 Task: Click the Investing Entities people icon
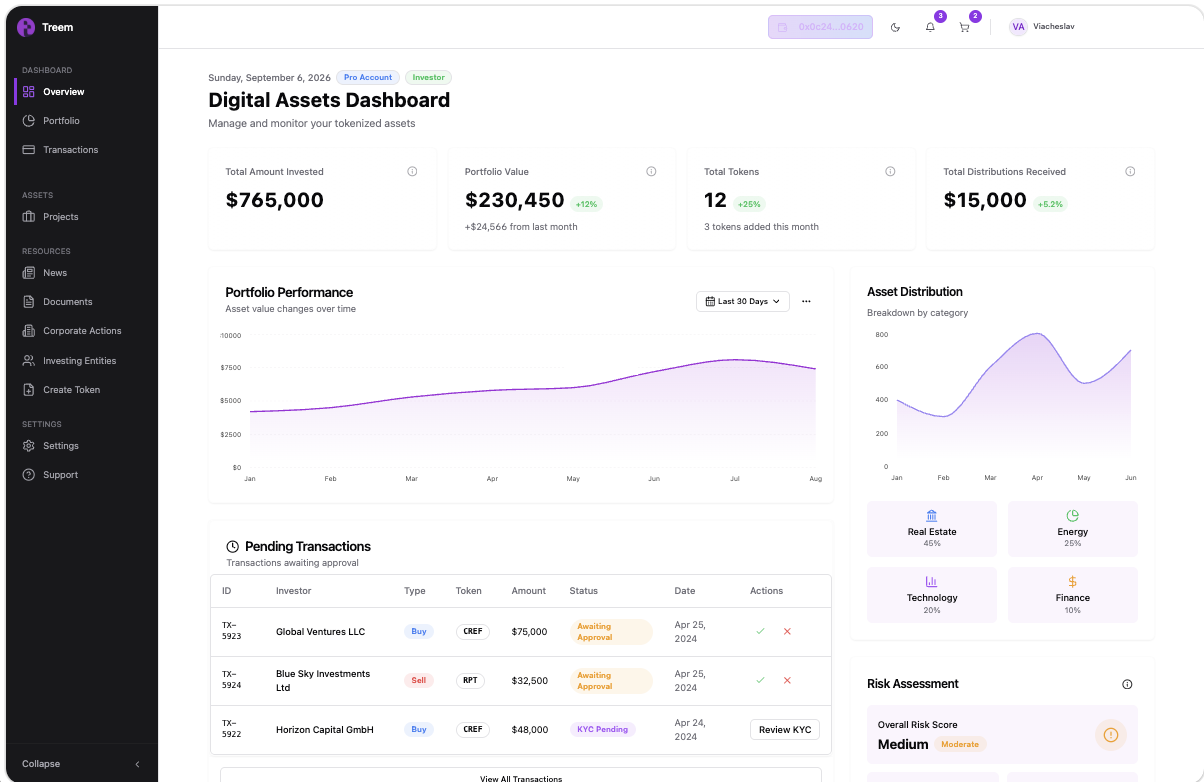29,360
